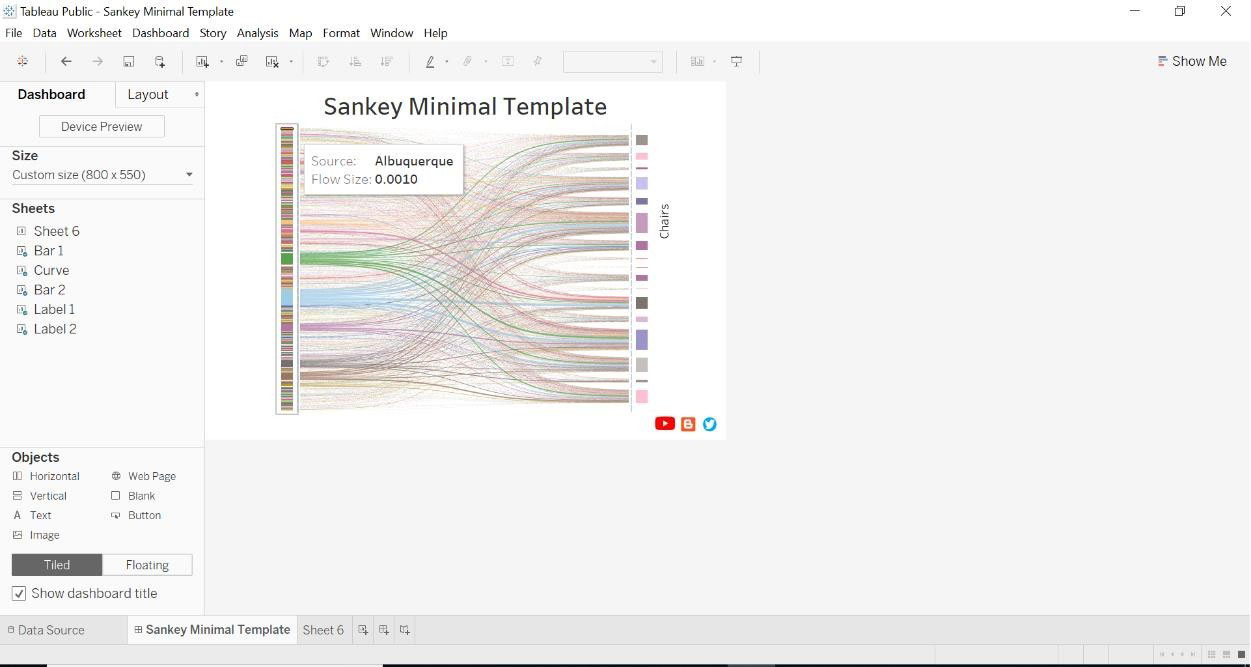Click the Tableau start page icon

23,61
